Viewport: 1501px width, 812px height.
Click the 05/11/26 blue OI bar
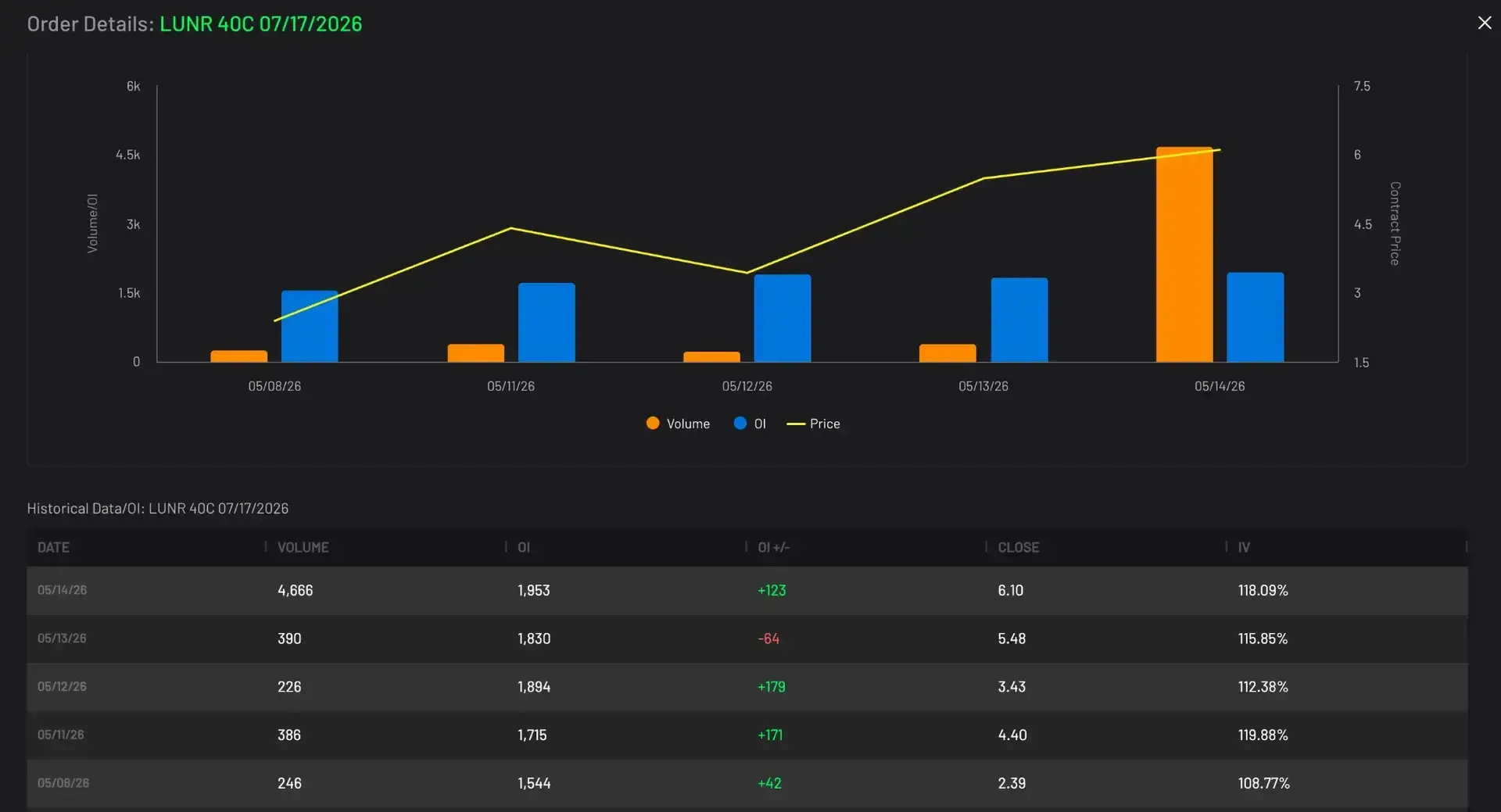[546, 323]
